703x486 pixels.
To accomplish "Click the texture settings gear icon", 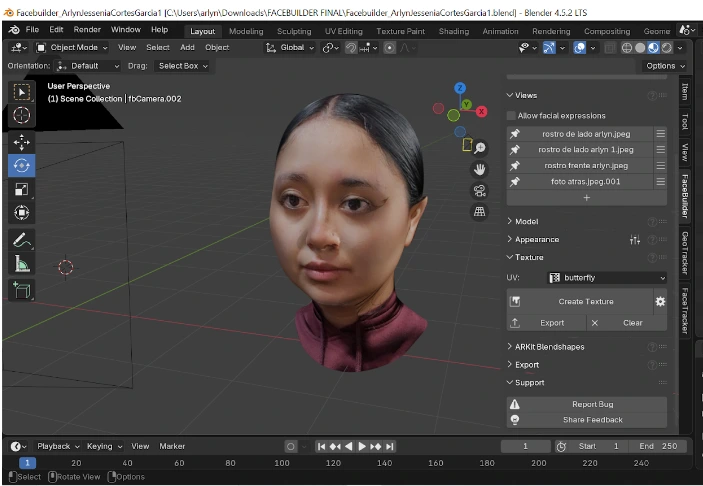I will (x=660, y=301).
